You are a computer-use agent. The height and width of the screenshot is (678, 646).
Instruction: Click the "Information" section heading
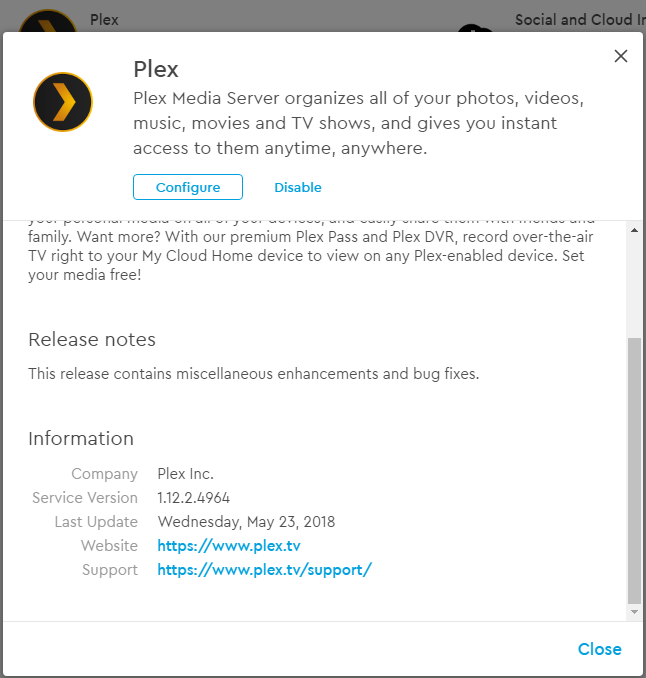81,438
